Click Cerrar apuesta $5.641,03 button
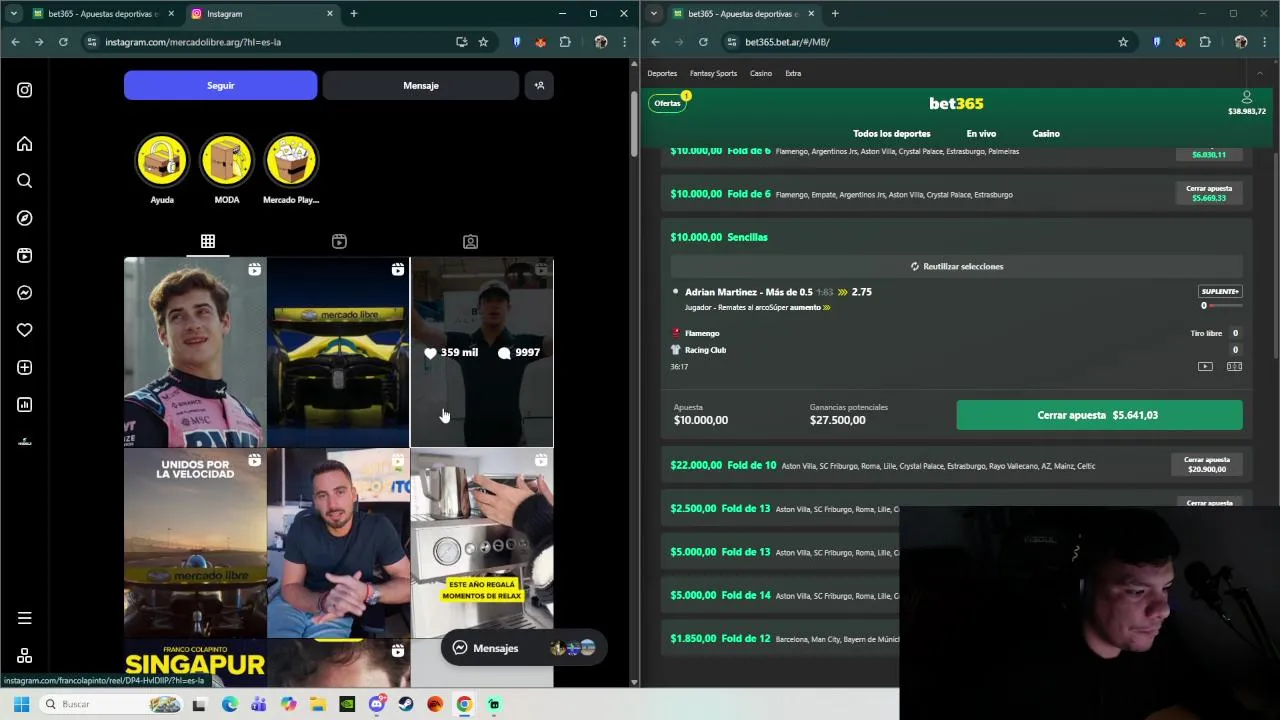This screenshot has height=720, width=1280. pyautogui.click(x=1099, y=415)
